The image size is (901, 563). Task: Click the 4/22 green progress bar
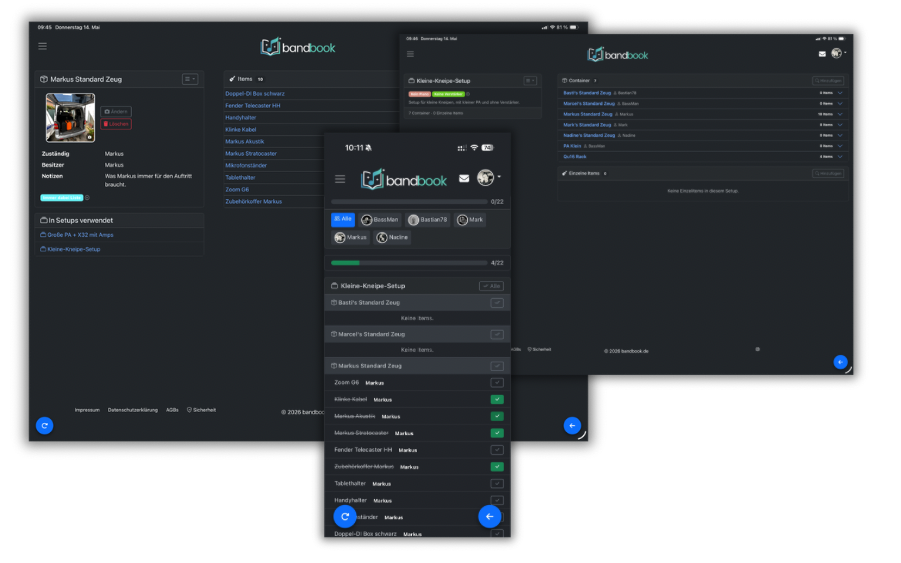tap(409, 263)
